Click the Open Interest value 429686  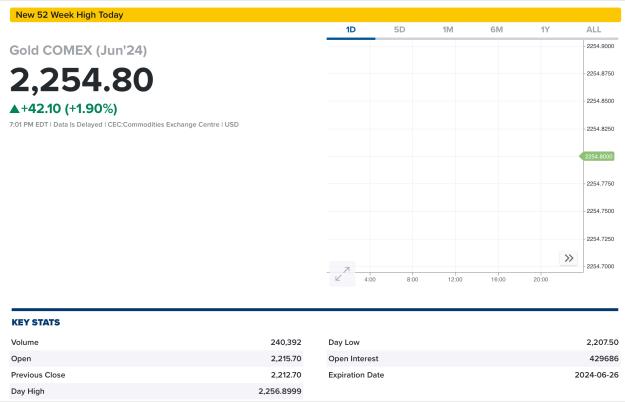tap(604, 359)
